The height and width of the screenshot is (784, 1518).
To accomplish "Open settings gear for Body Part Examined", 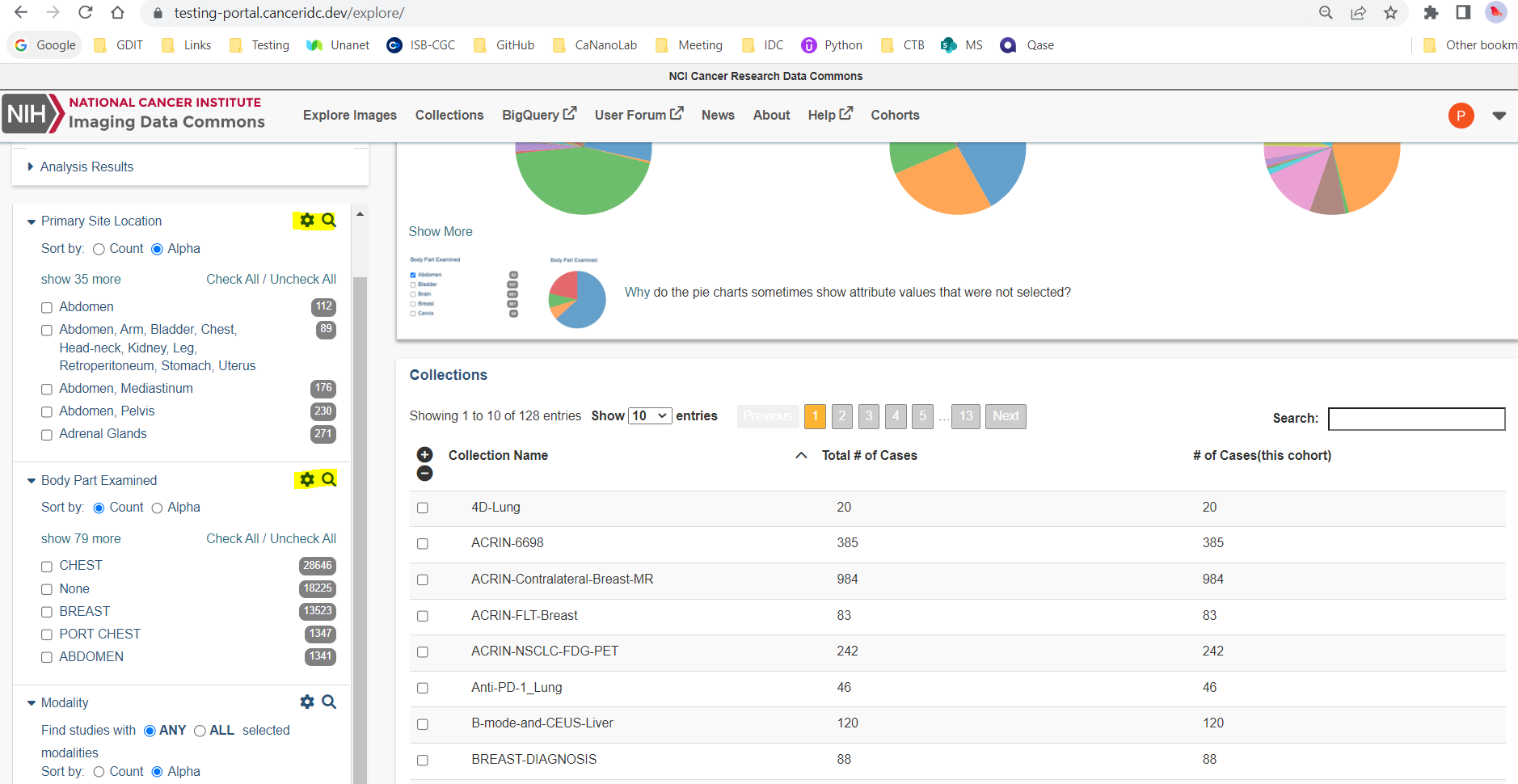I will pos(306,478).
